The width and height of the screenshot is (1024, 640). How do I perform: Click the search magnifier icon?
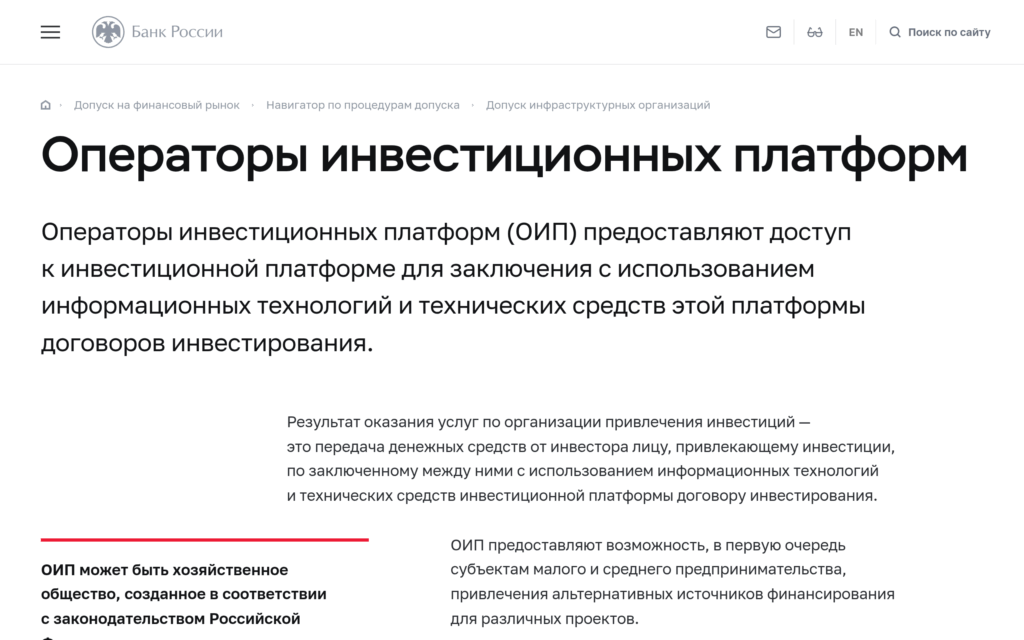coord(895,32)
